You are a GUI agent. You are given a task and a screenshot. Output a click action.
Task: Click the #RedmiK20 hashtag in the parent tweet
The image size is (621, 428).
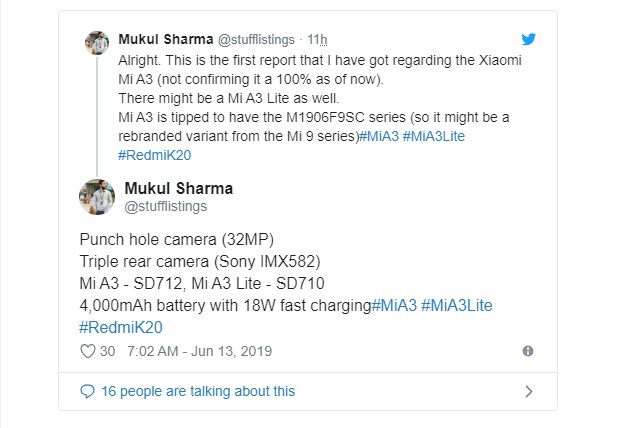tap(152, 156)
